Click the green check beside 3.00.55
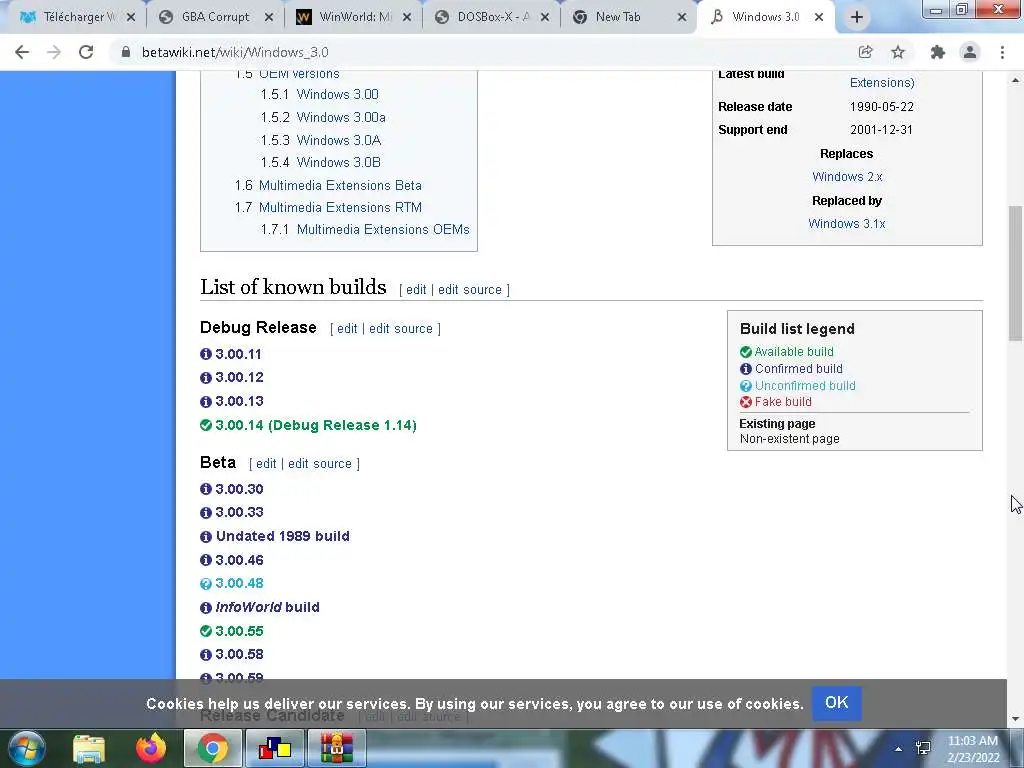Screen dimensions: 1024x768 pos(206,631)
